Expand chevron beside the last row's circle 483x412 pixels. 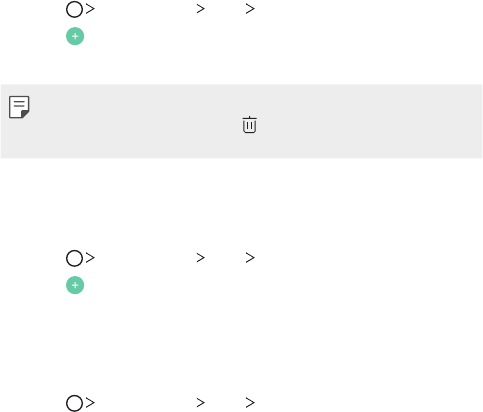90,403
